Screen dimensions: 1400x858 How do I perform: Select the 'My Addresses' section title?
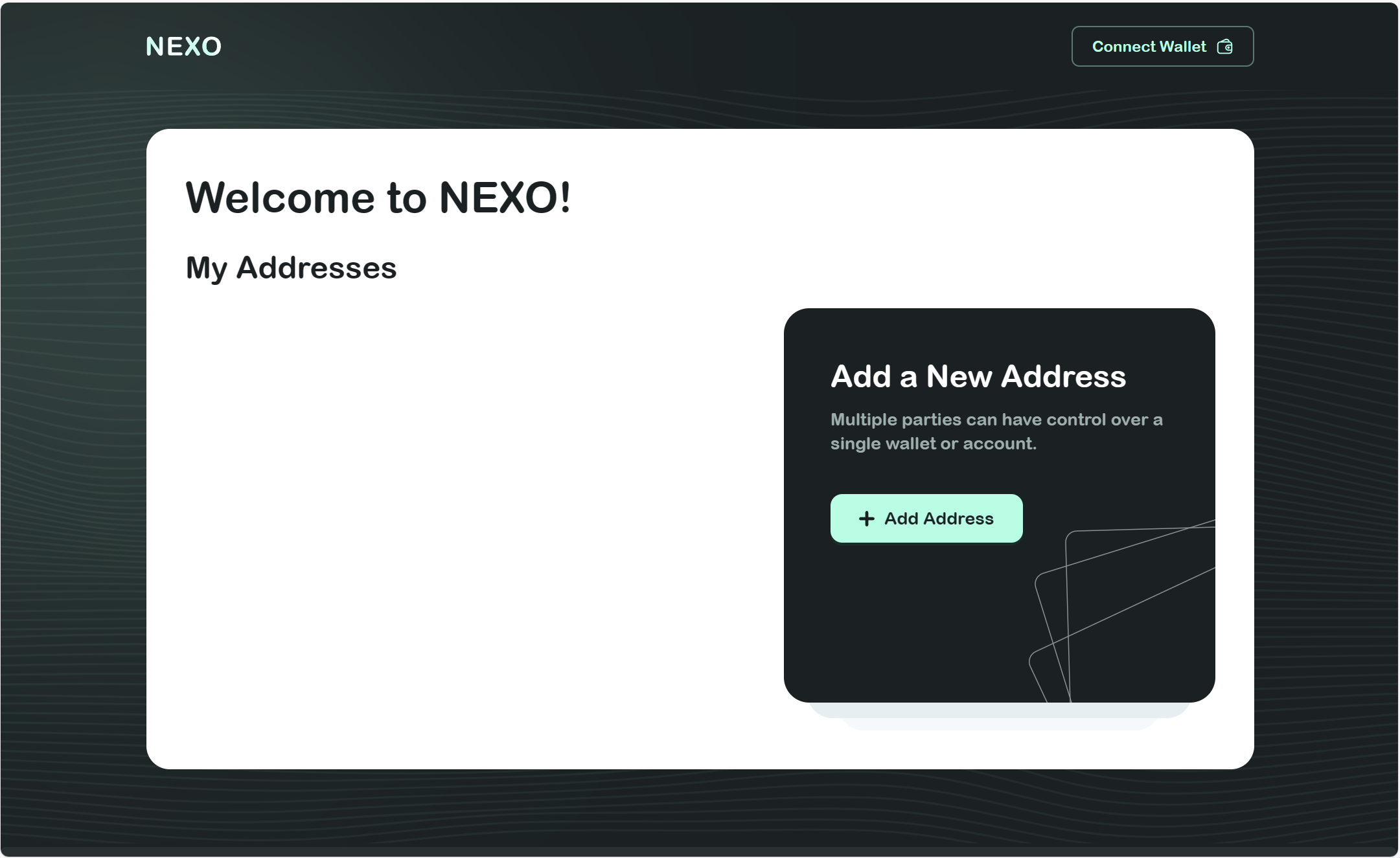(x=291, y=267)
